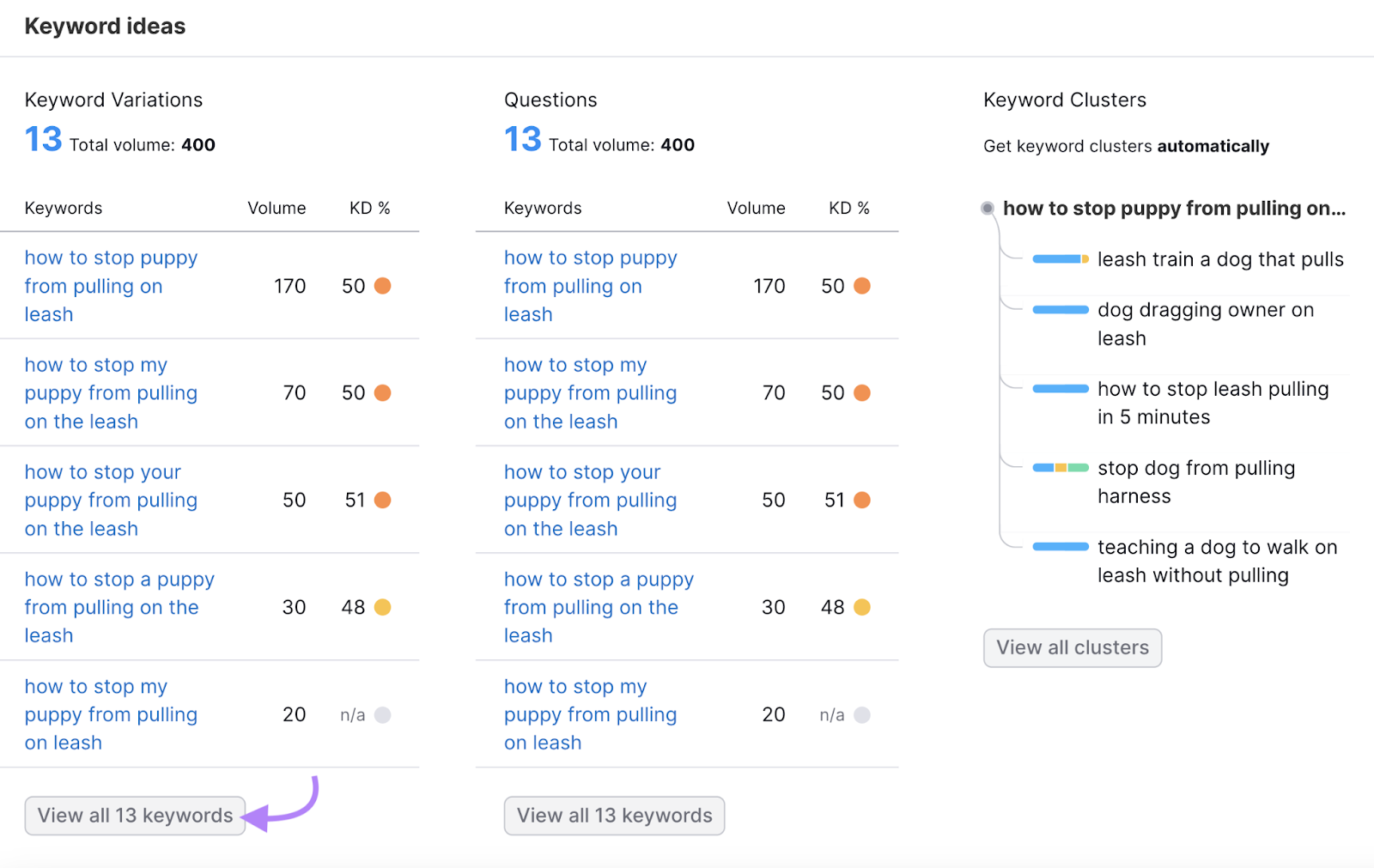Choose 'teaching a dog to walk on leash without pulling'
The height and width of the screenshot is (868, 1374).
coord(1217,561)
